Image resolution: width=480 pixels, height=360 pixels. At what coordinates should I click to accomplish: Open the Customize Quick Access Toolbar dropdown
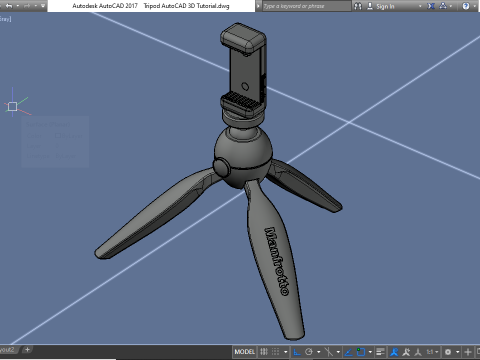click(43, 6)
